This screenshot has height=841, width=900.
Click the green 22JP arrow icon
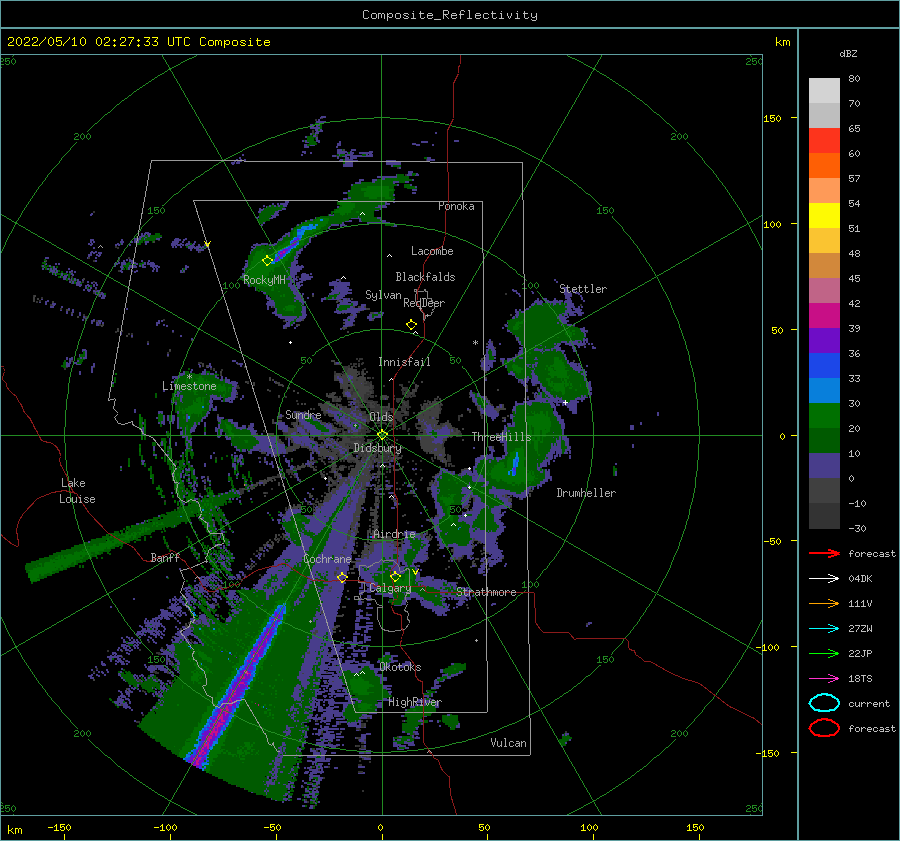[x=824, y=653]
